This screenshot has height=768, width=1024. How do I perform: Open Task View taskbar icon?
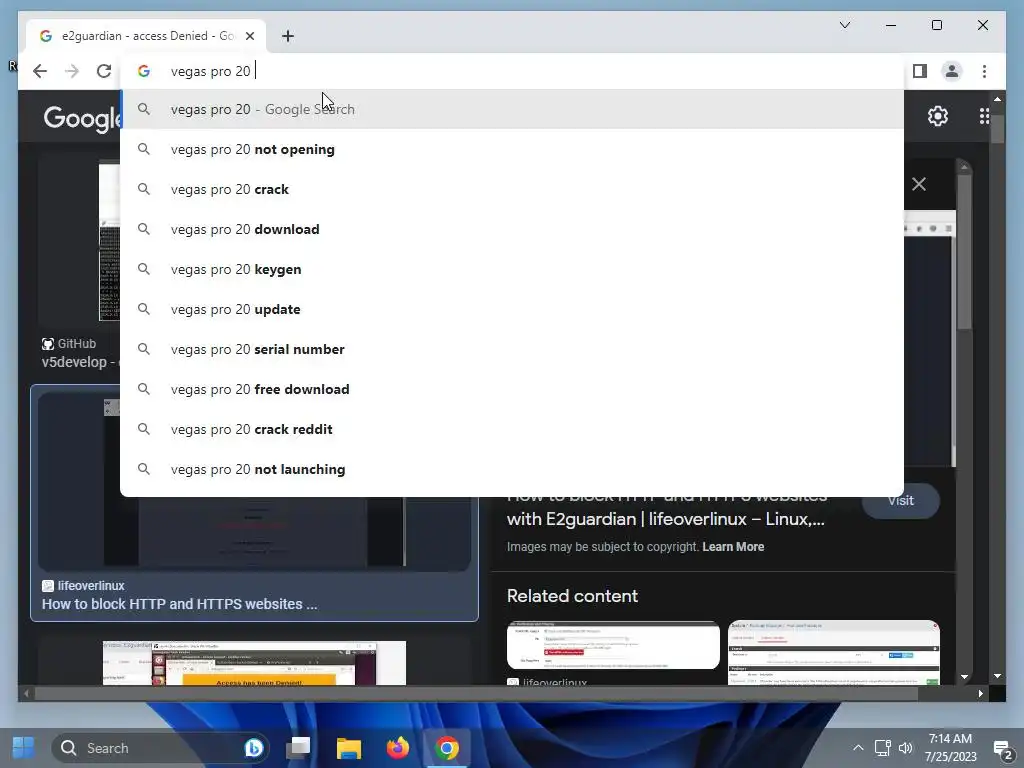click(x=298, y=748)
